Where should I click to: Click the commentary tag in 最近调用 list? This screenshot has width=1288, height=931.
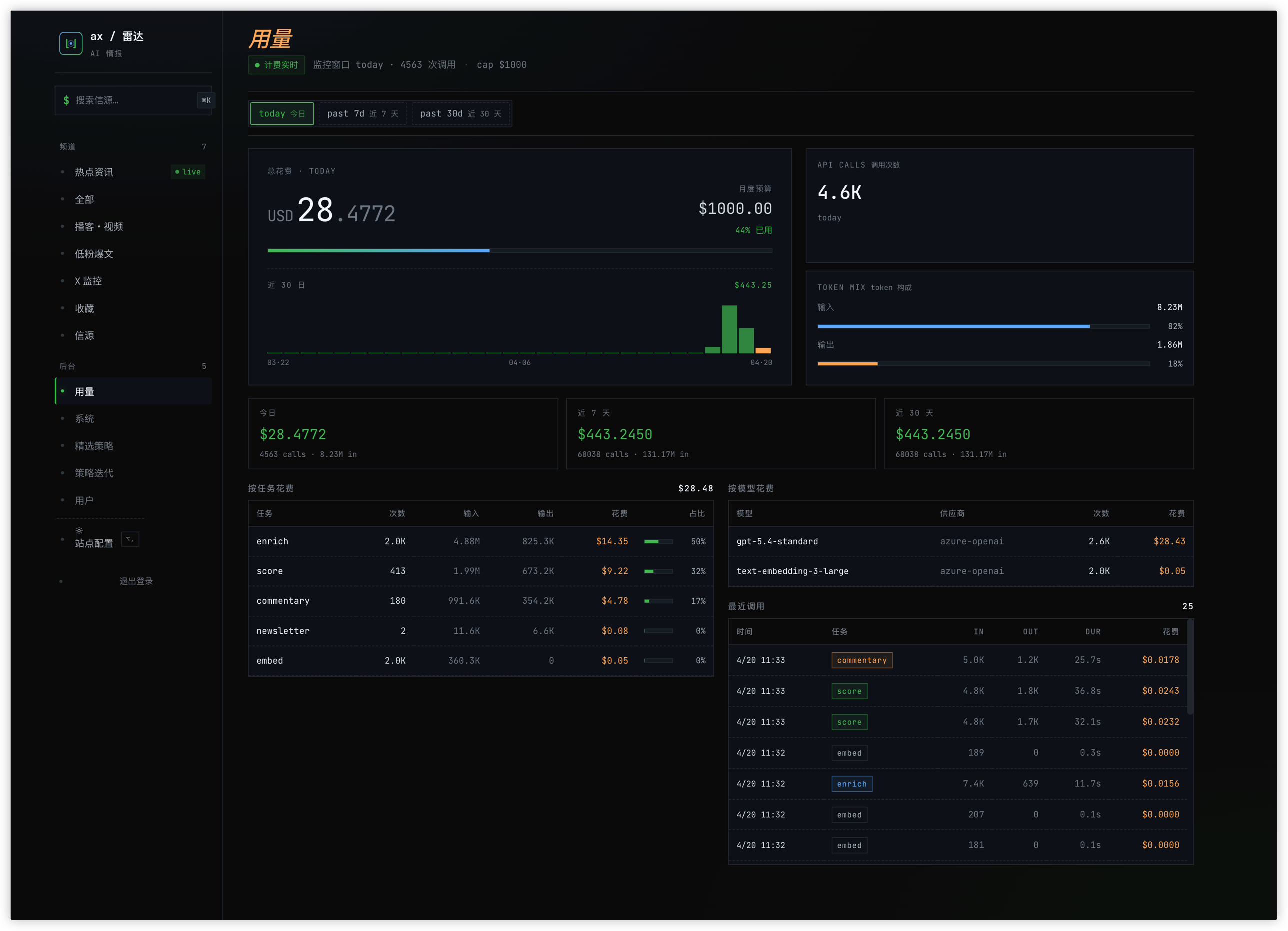[x=861, y=660]
